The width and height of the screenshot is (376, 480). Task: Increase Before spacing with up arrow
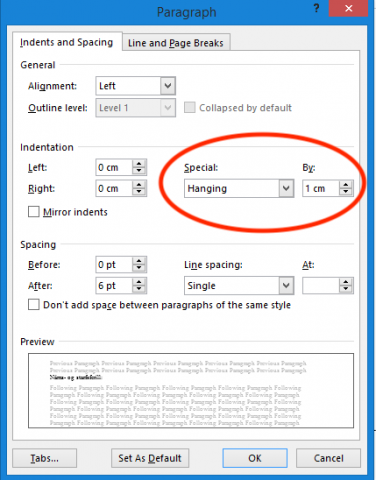[x=139, y=261]
